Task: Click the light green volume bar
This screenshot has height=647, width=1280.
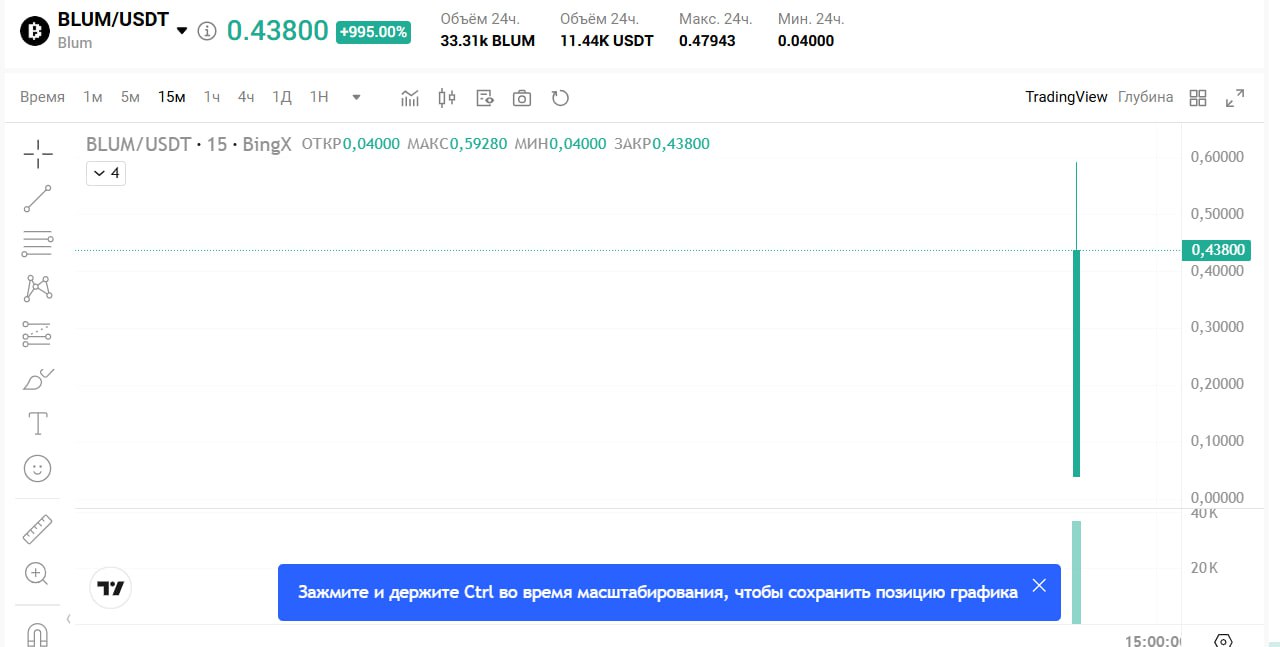Action: pos(1076,572)
